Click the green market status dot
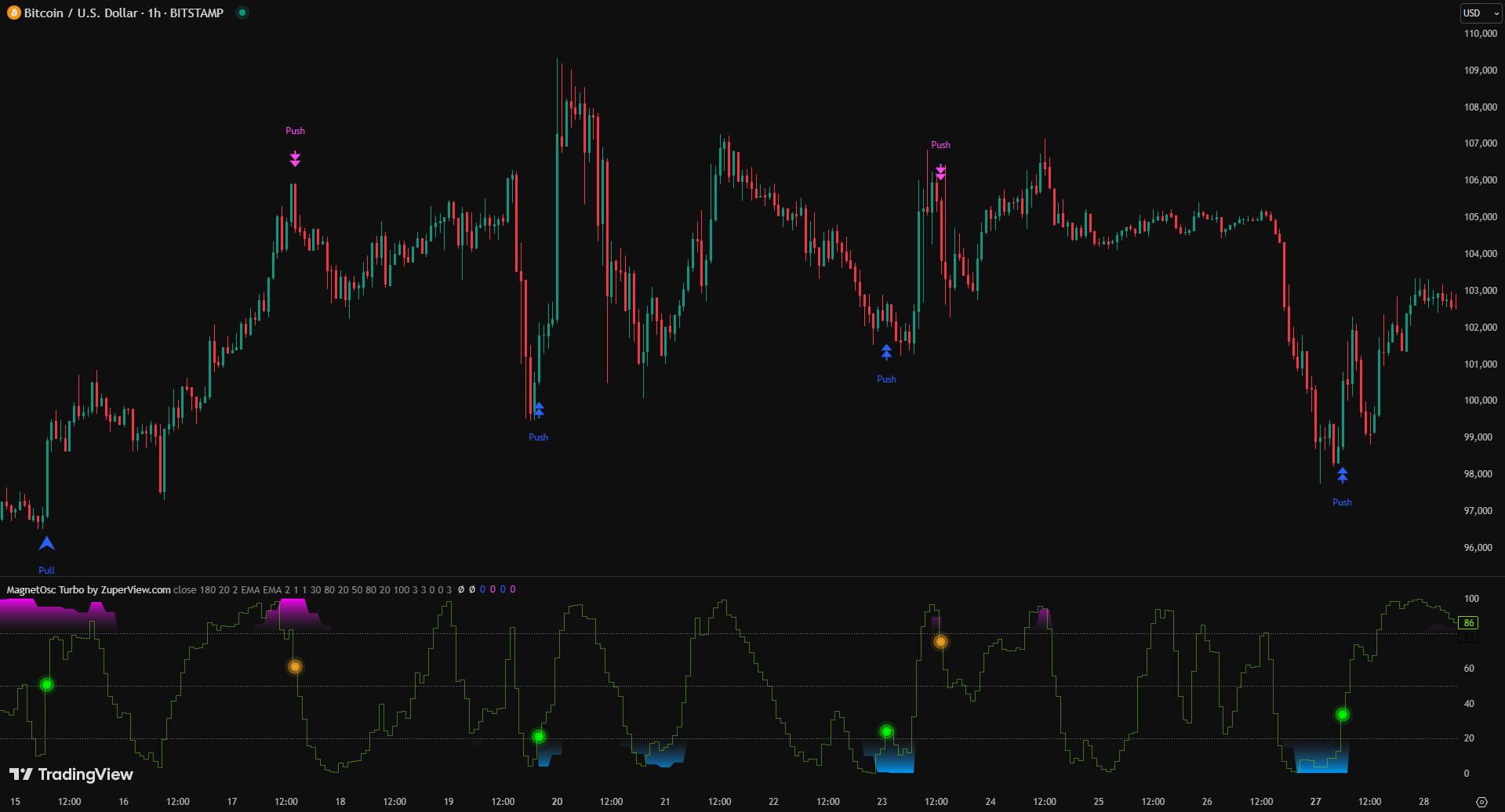 pyautogui.click(x=242, y=13)
